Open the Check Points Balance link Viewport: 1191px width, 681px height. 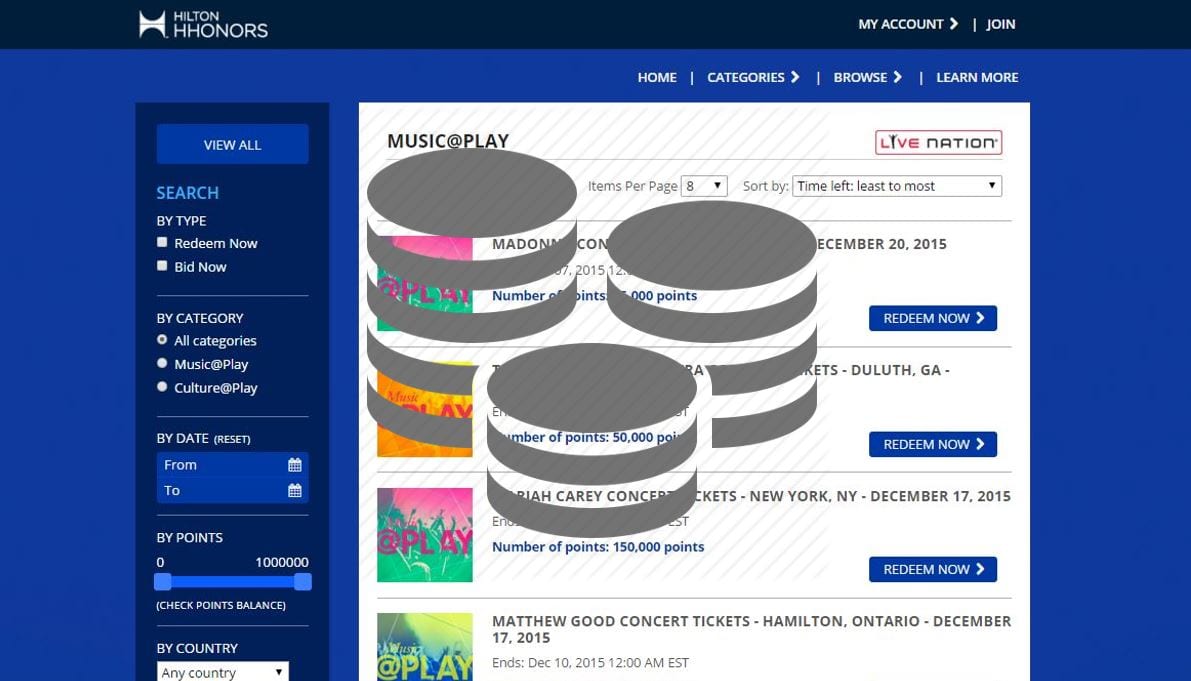coord(221,605)
